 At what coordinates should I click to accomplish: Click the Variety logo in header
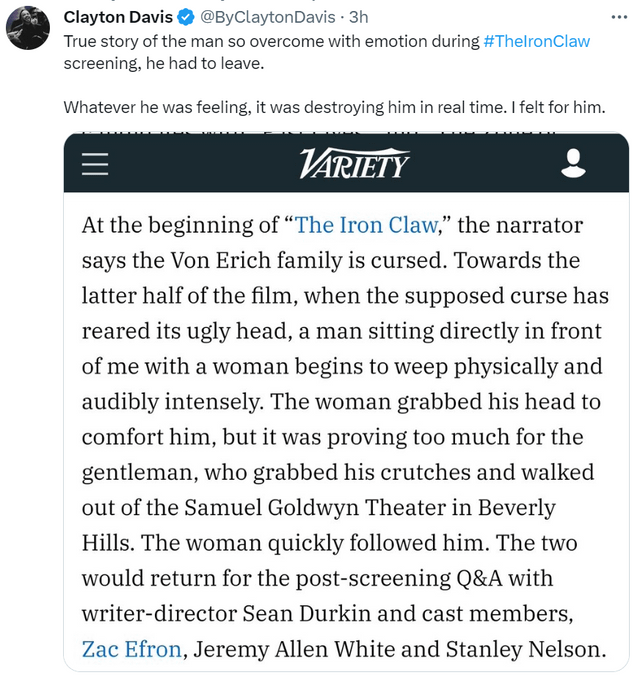click(354, 163)
